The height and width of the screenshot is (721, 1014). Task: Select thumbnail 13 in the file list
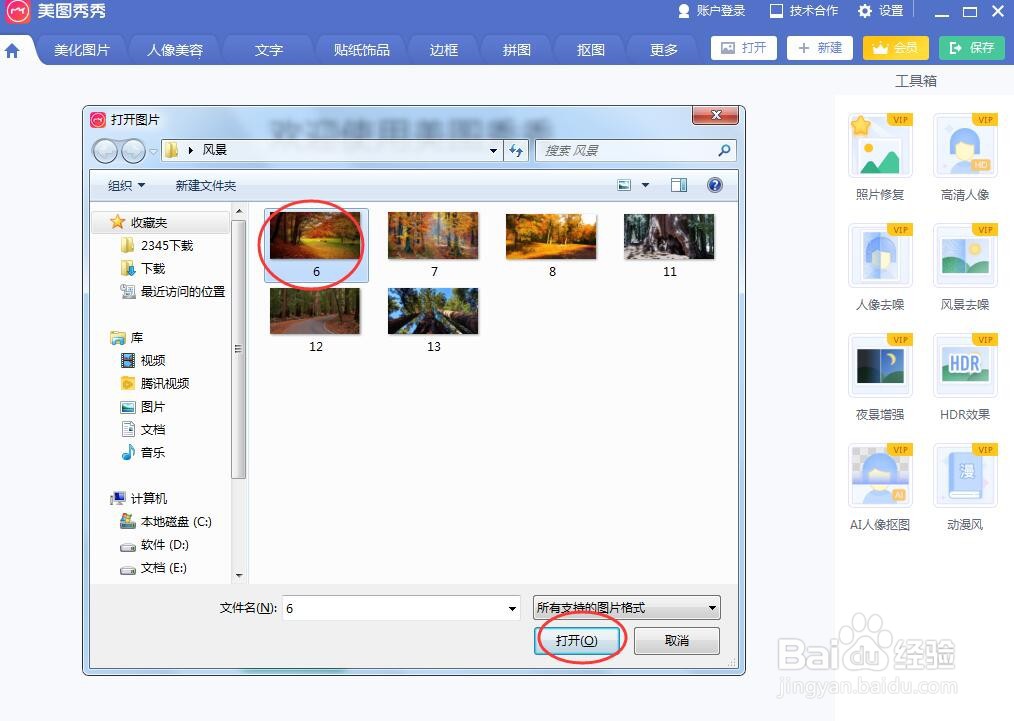coord(433,310)
